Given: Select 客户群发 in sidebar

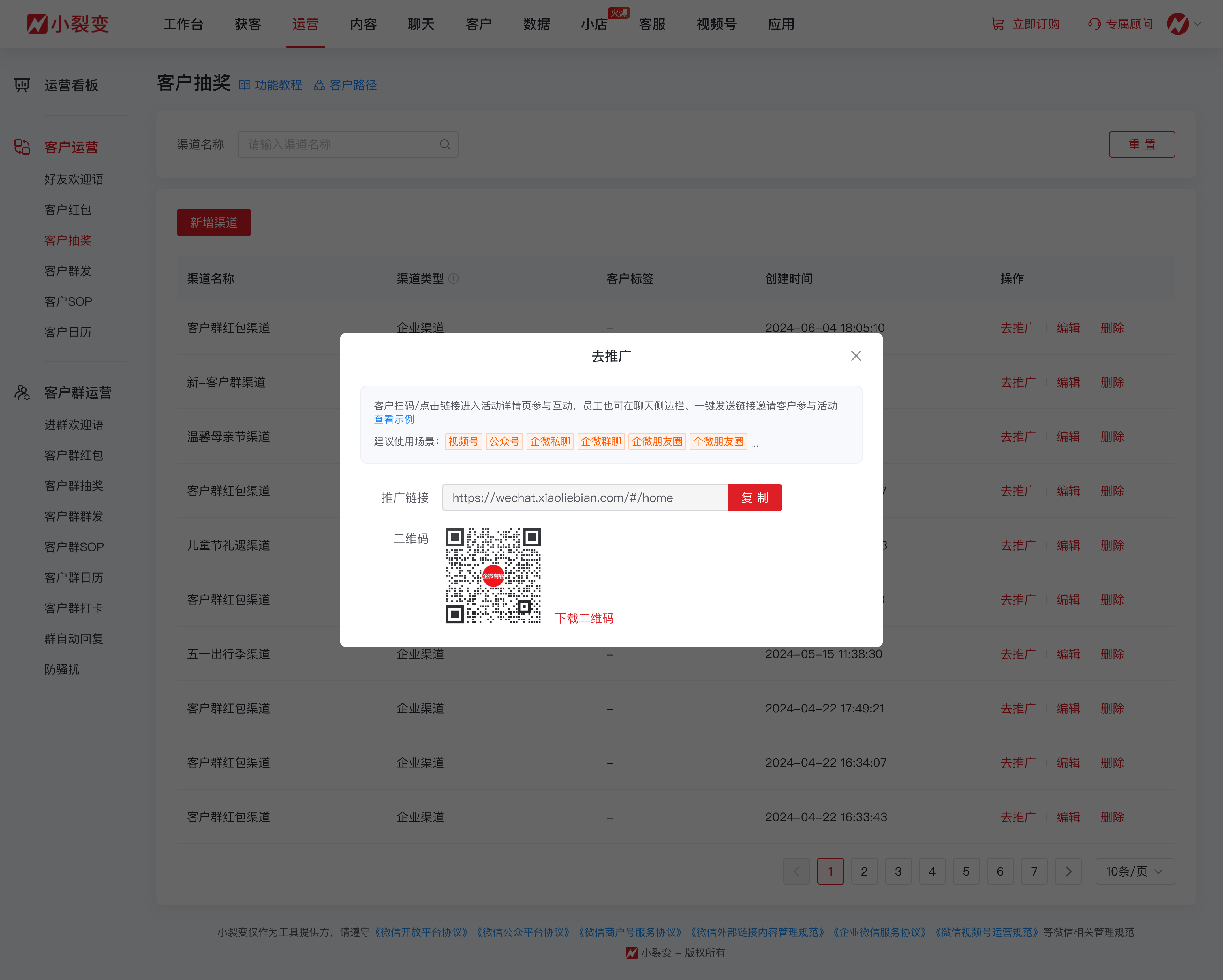Looking at the screenshot, I should tap(67, 271).
